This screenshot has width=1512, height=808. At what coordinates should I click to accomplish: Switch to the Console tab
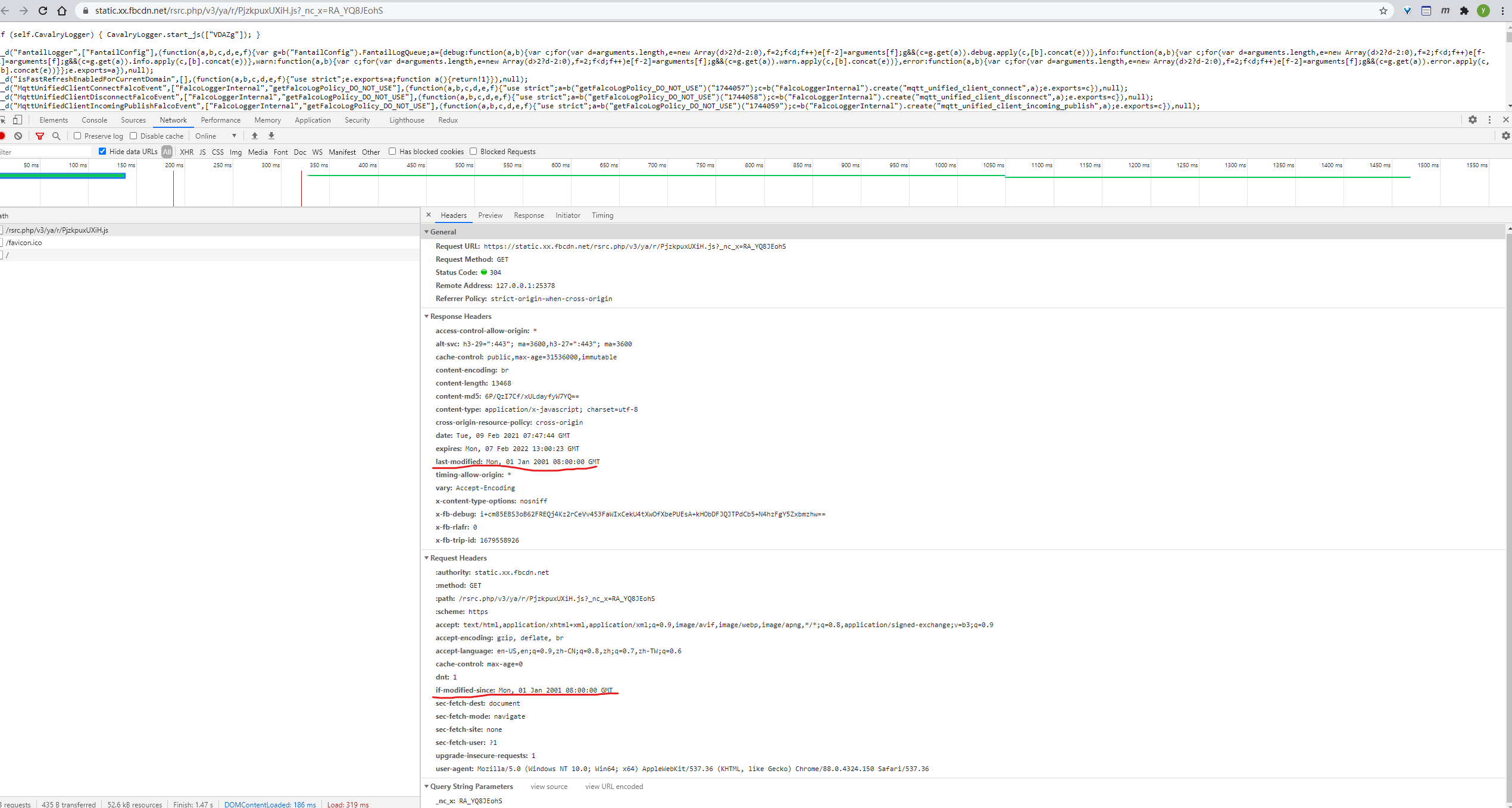94,120
